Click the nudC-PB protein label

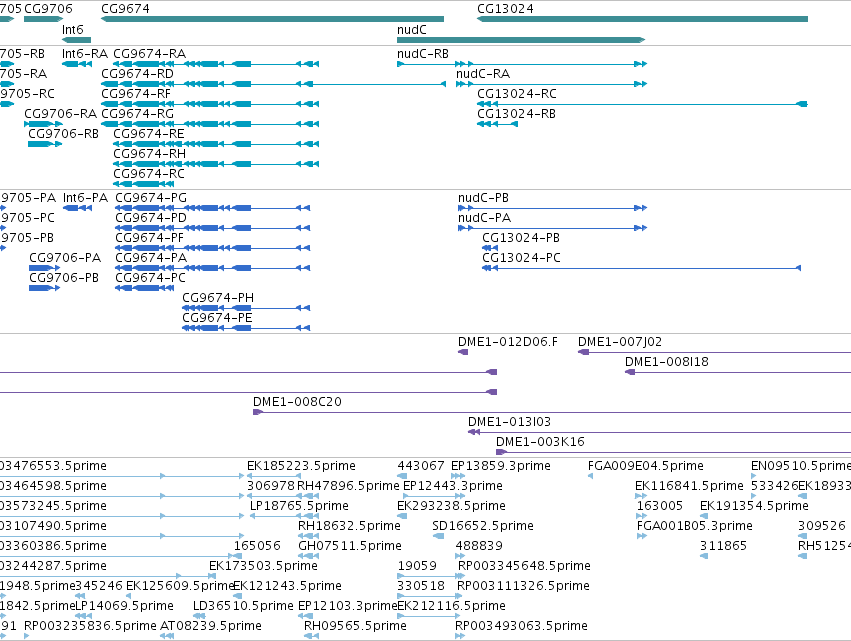tap(483, 198)
